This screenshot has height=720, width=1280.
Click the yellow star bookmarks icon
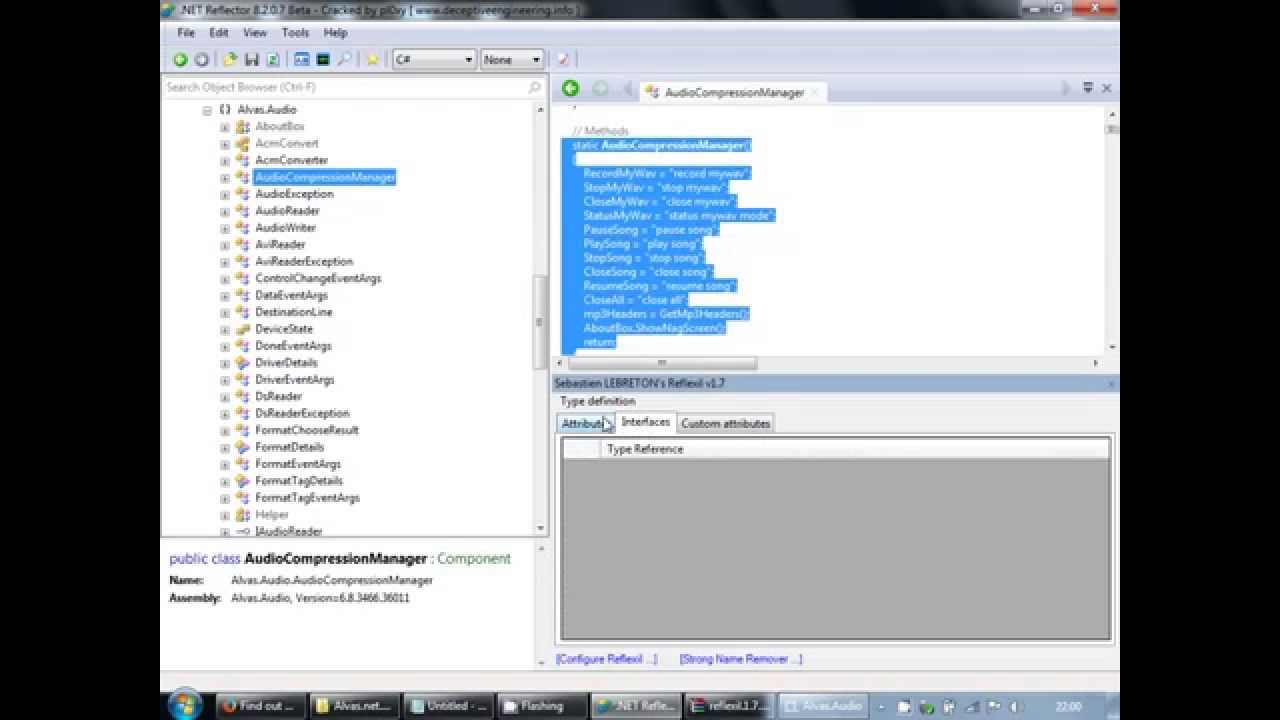point(372,60)
